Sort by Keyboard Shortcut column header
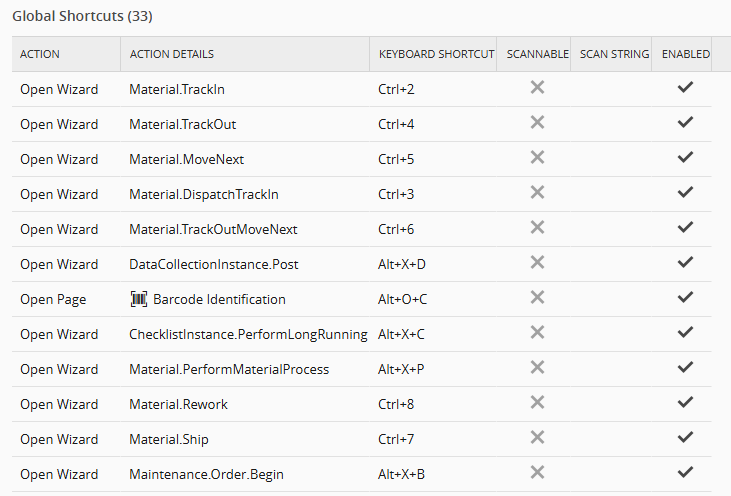This screenshot has width=731, height=496. 433,54
